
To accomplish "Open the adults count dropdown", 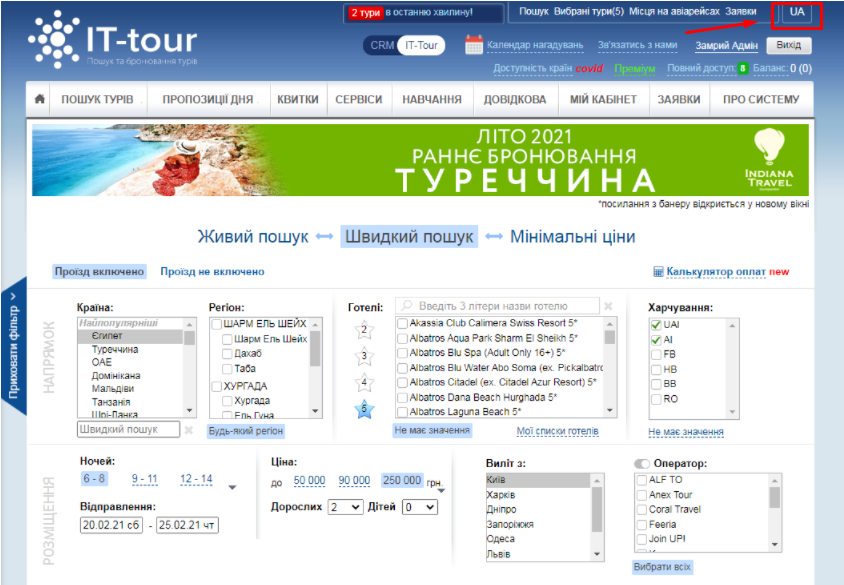I will 346,507.
